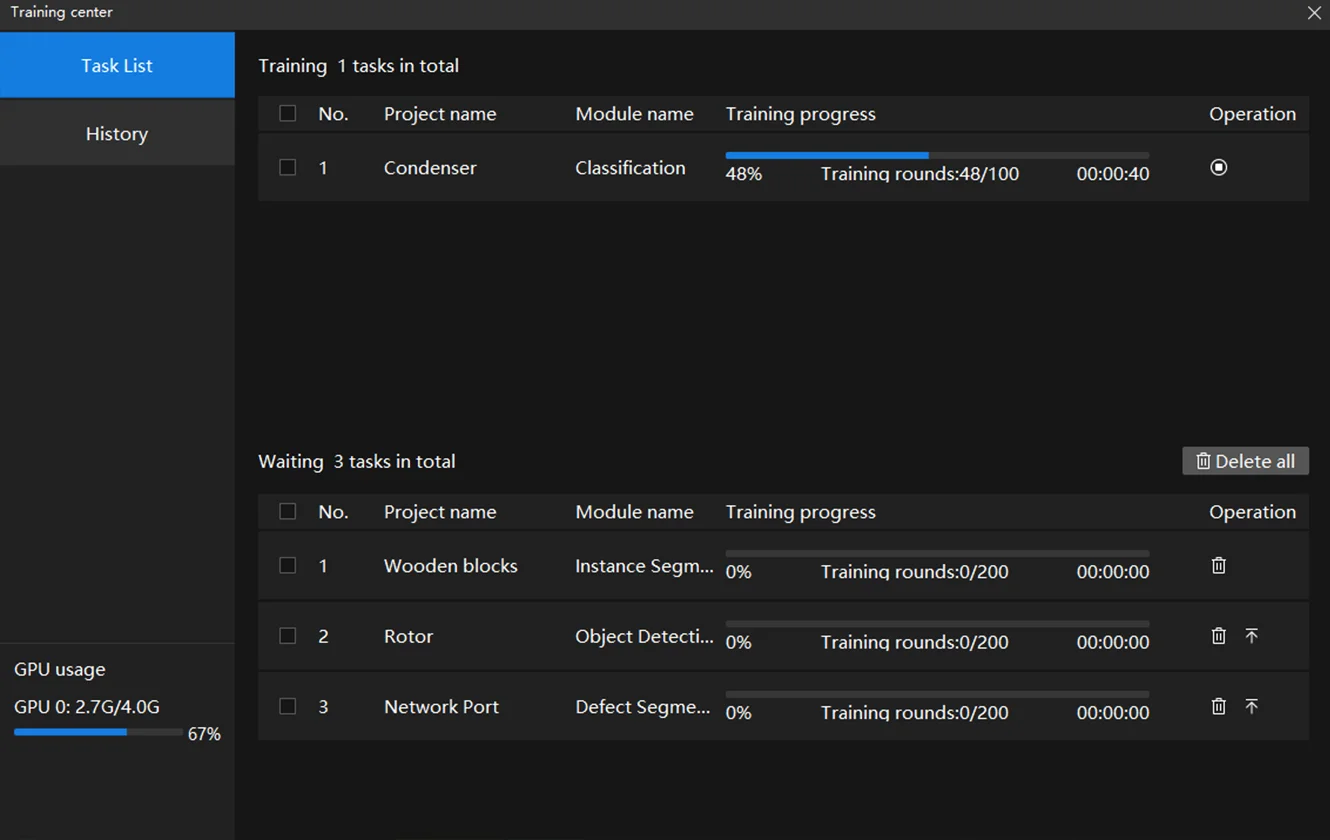The width and height of the screenshot is (1330, 840).
Task: Click the truncated Object Detecti... module name
Action: tap(644, 636)
